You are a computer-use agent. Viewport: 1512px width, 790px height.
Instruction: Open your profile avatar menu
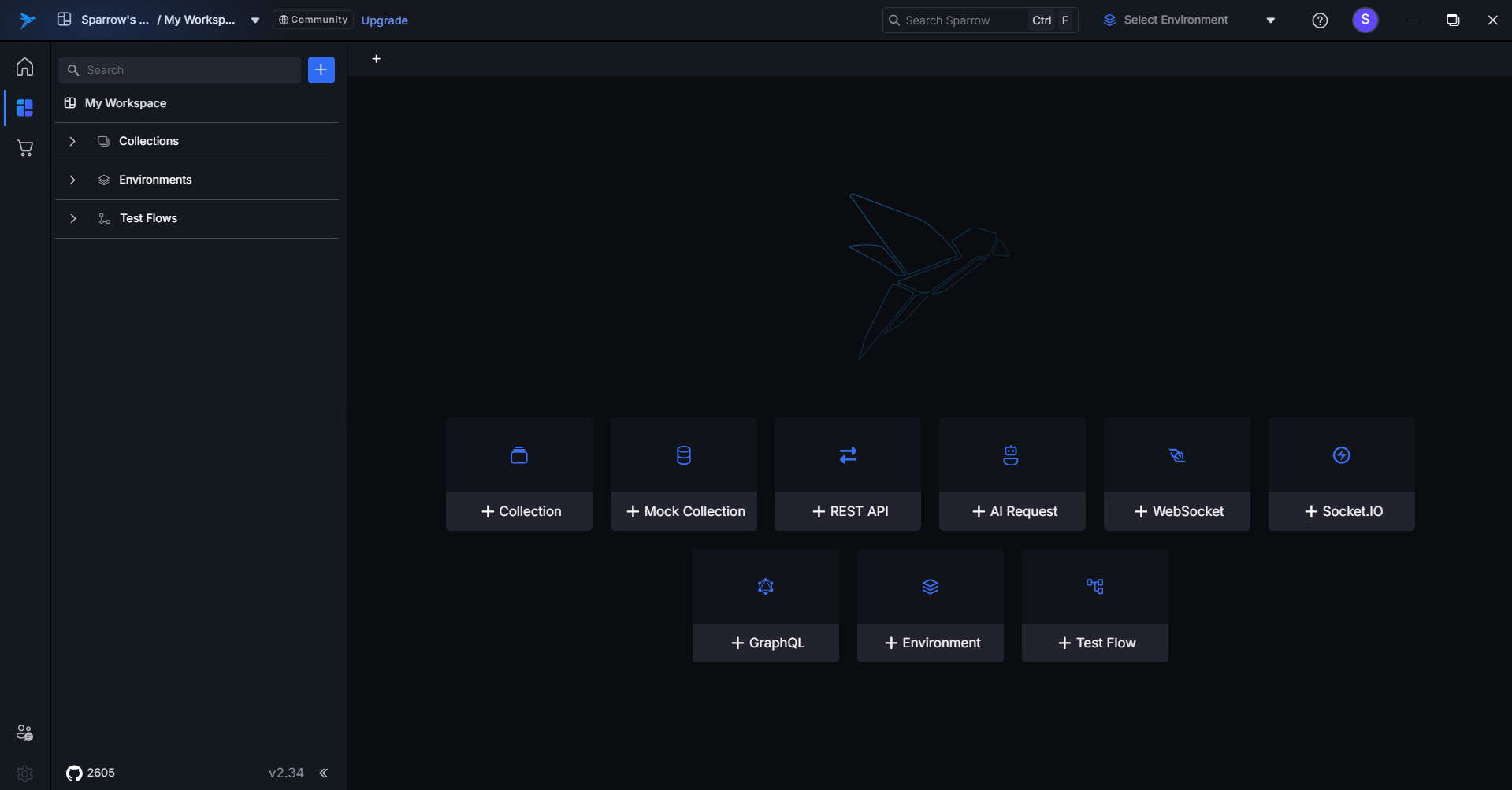[x=1365, y=20]
